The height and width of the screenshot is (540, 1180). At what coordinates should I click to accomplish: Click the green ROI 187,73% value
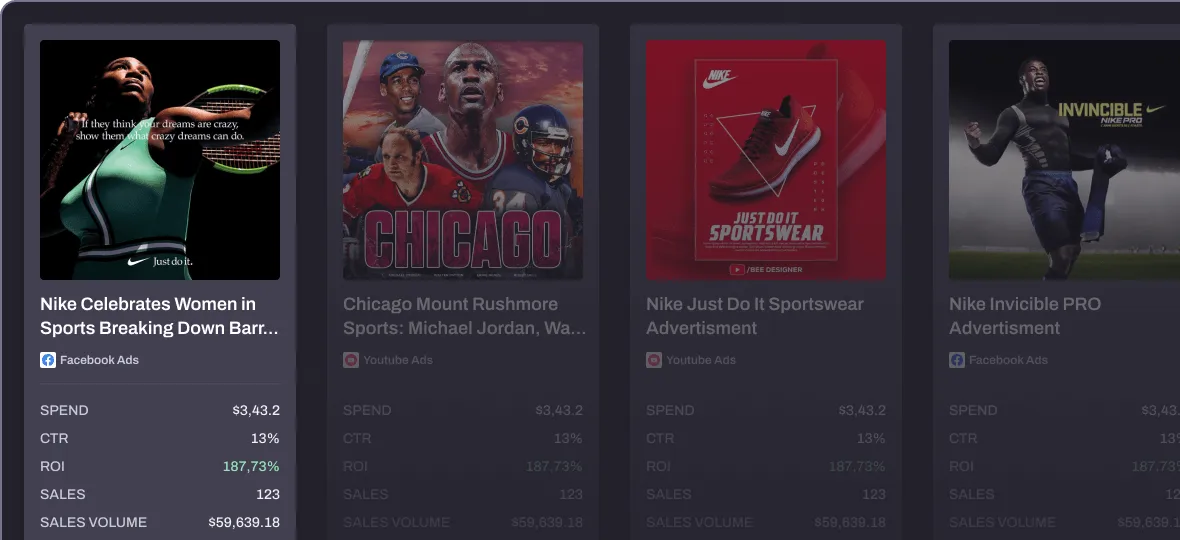click(251, 466)
